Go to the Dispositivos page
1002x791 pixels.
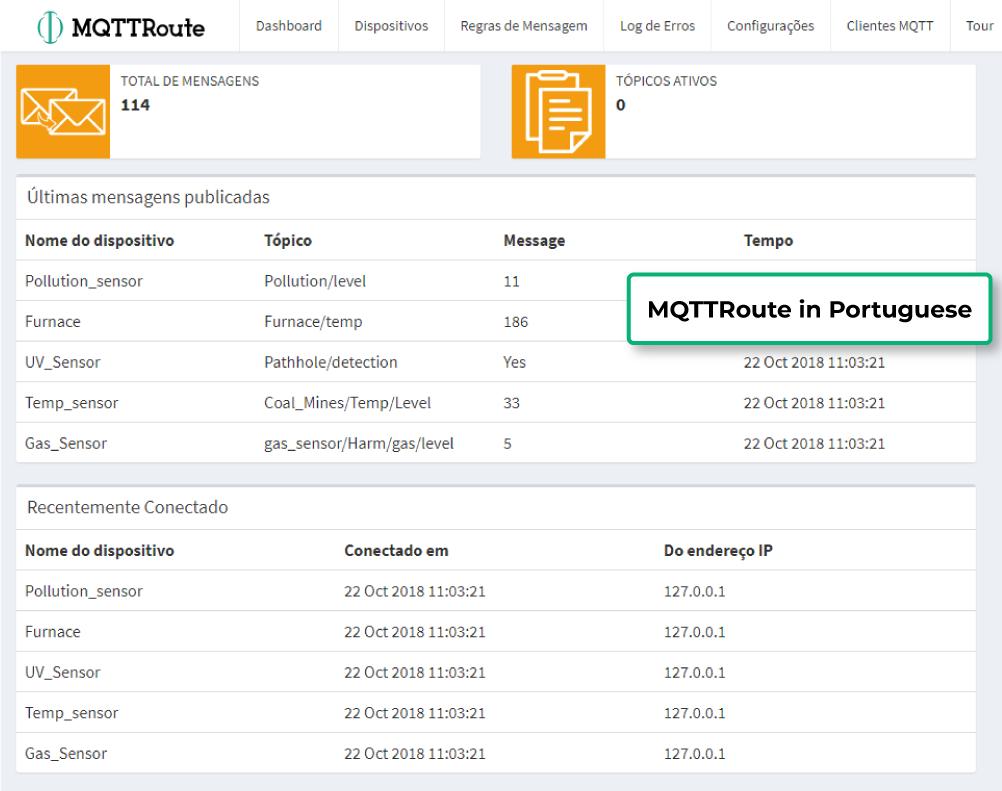coord(391,26)
